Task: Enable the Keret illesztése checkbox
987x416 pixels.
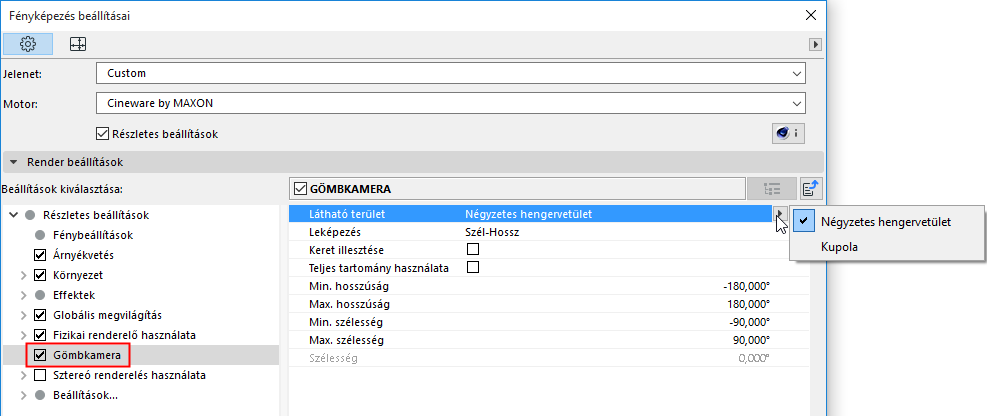Action: 473,249
